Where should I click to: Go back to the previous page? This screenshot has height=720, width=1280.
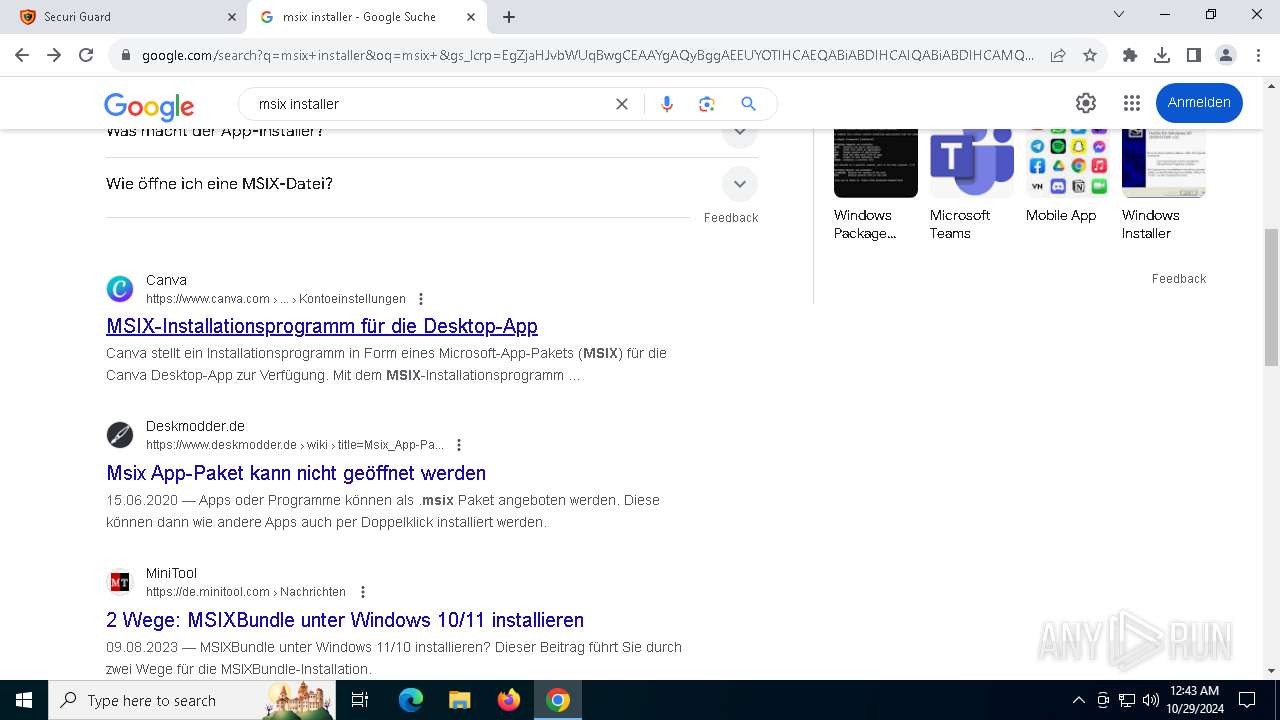pos(22,55)
